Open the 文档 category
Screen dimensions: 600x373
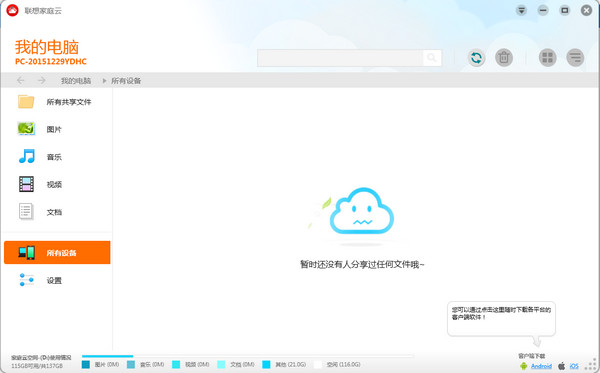[x=57, y=212]
